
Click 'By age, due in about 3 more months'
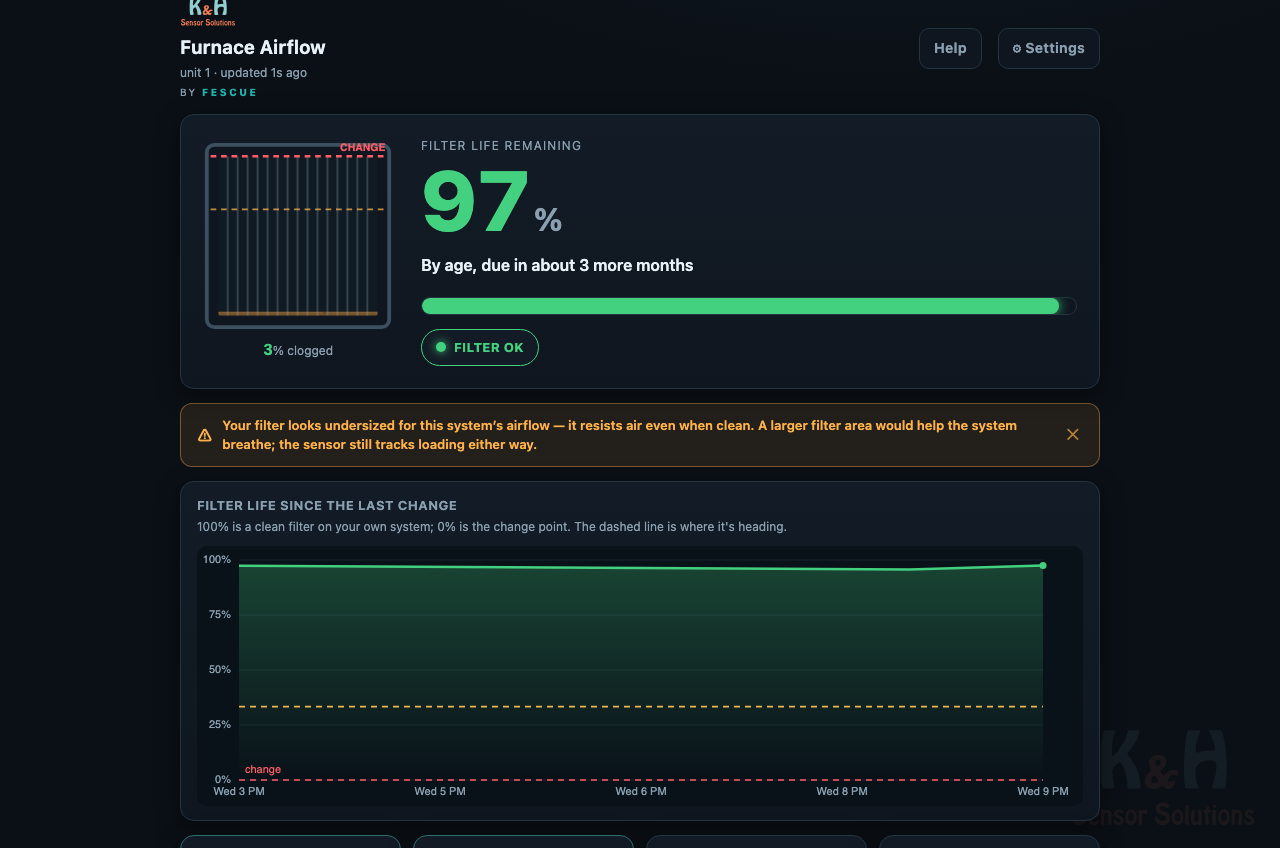tap(557, 265)
